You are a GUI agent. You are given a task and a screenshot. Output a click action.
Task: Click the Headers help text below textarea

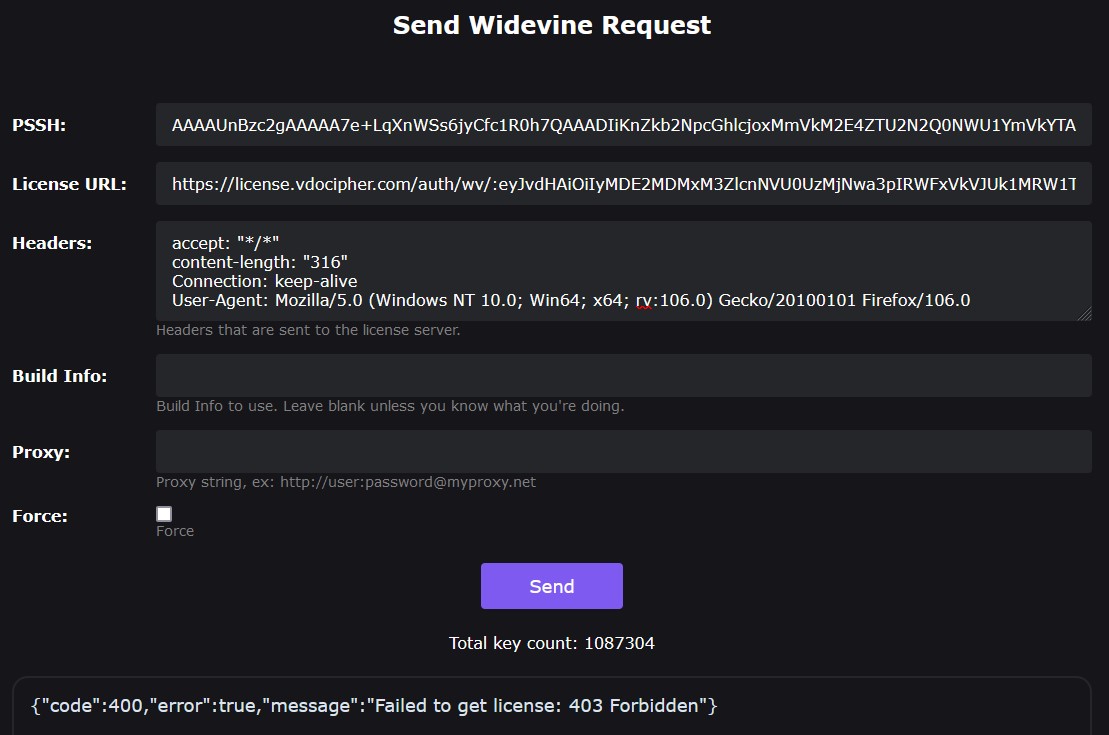(x=308, y=330)
